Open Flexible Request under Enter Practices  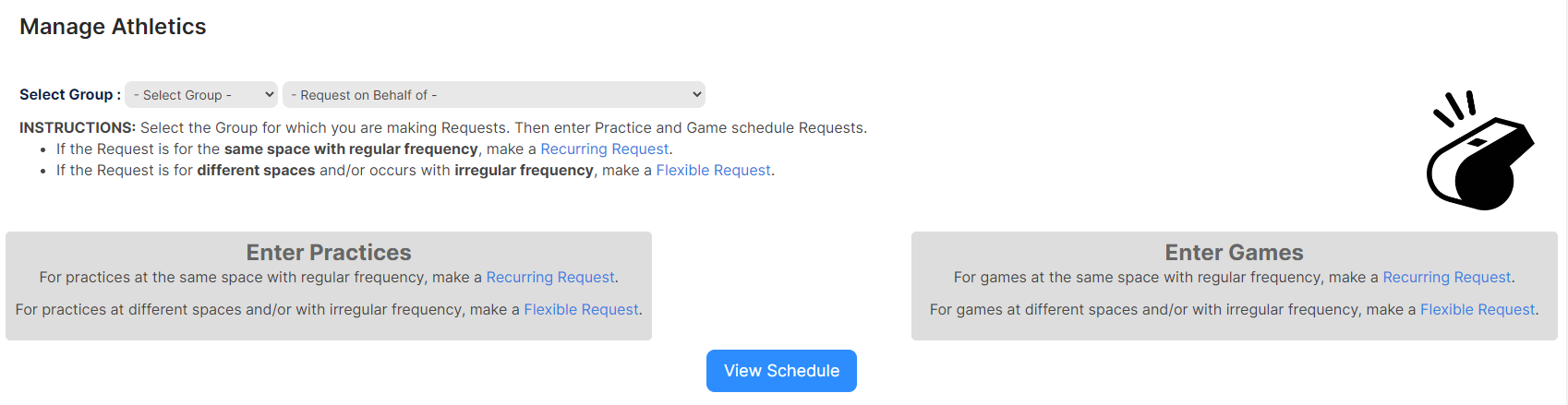click(582, 309)
